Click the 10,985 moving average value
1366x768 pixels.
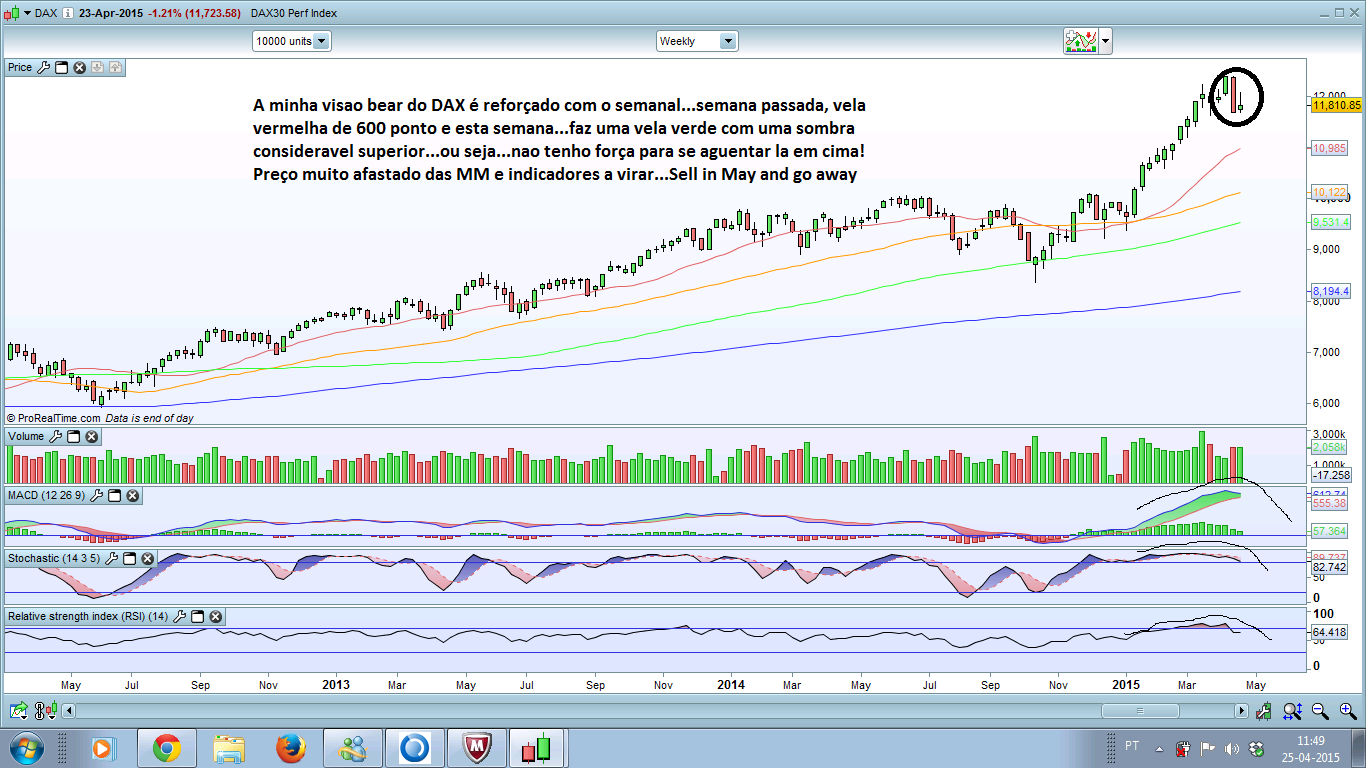1330,148
